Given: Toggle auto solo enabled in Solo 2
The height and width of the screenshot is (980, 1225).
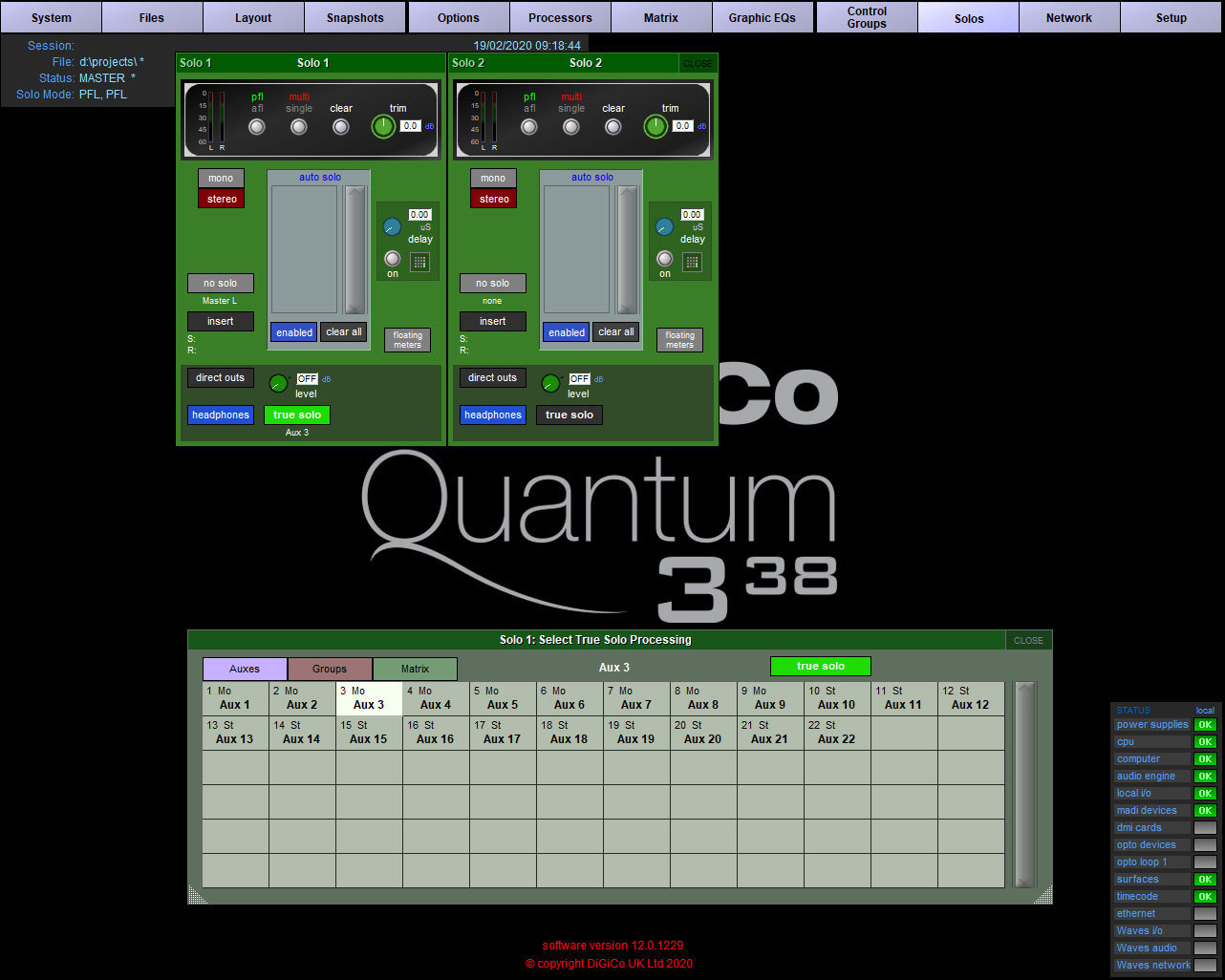Looking at the screenshot, I should click(x=567, y=332).
